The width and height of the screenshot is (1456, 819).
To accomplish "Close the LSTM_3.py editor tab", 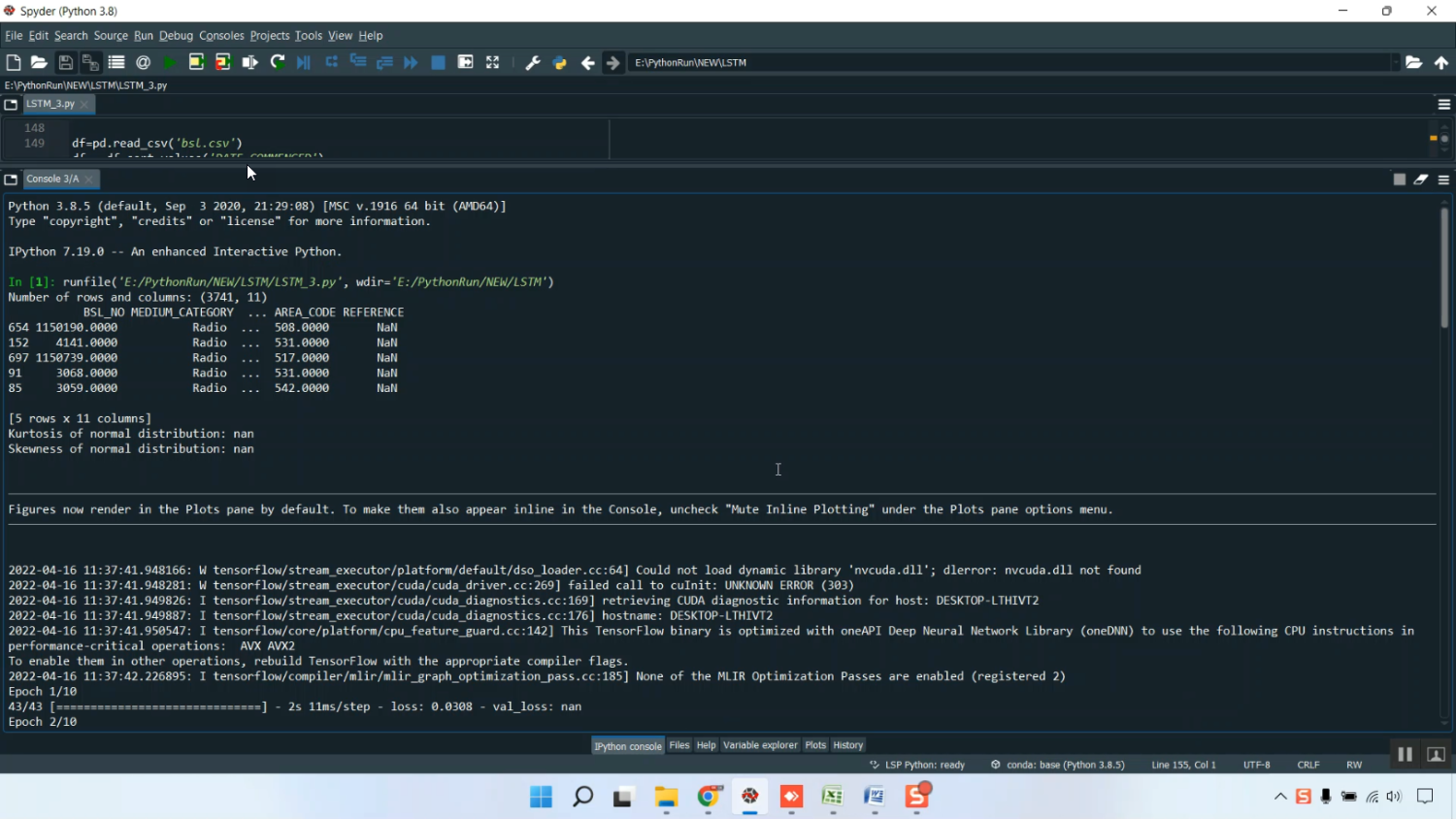I will tap(84, 104).
